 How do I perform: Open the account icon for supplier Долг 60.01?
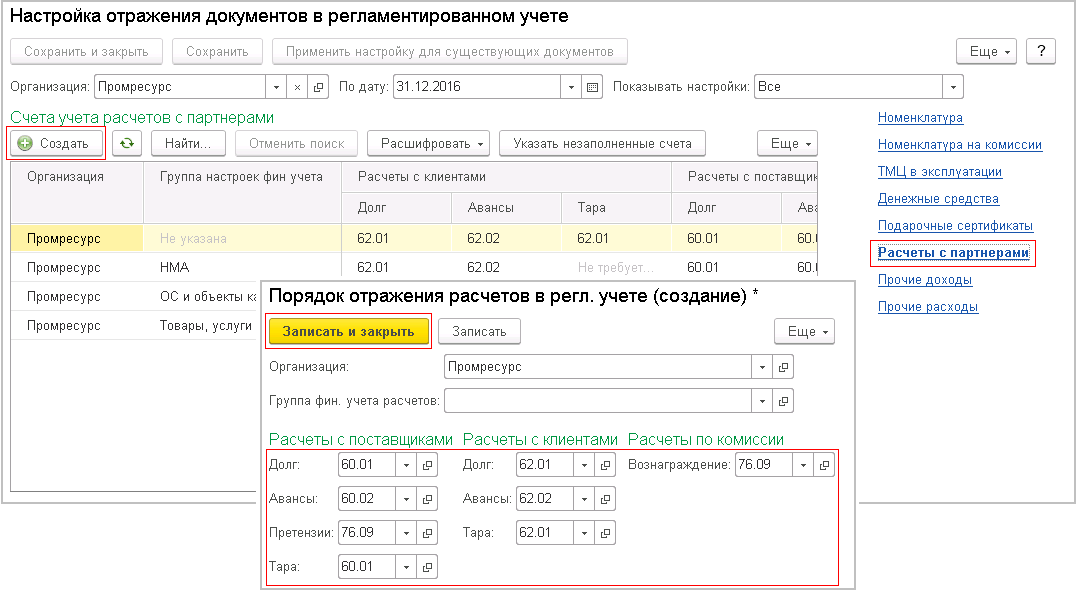tap(427, 465)
